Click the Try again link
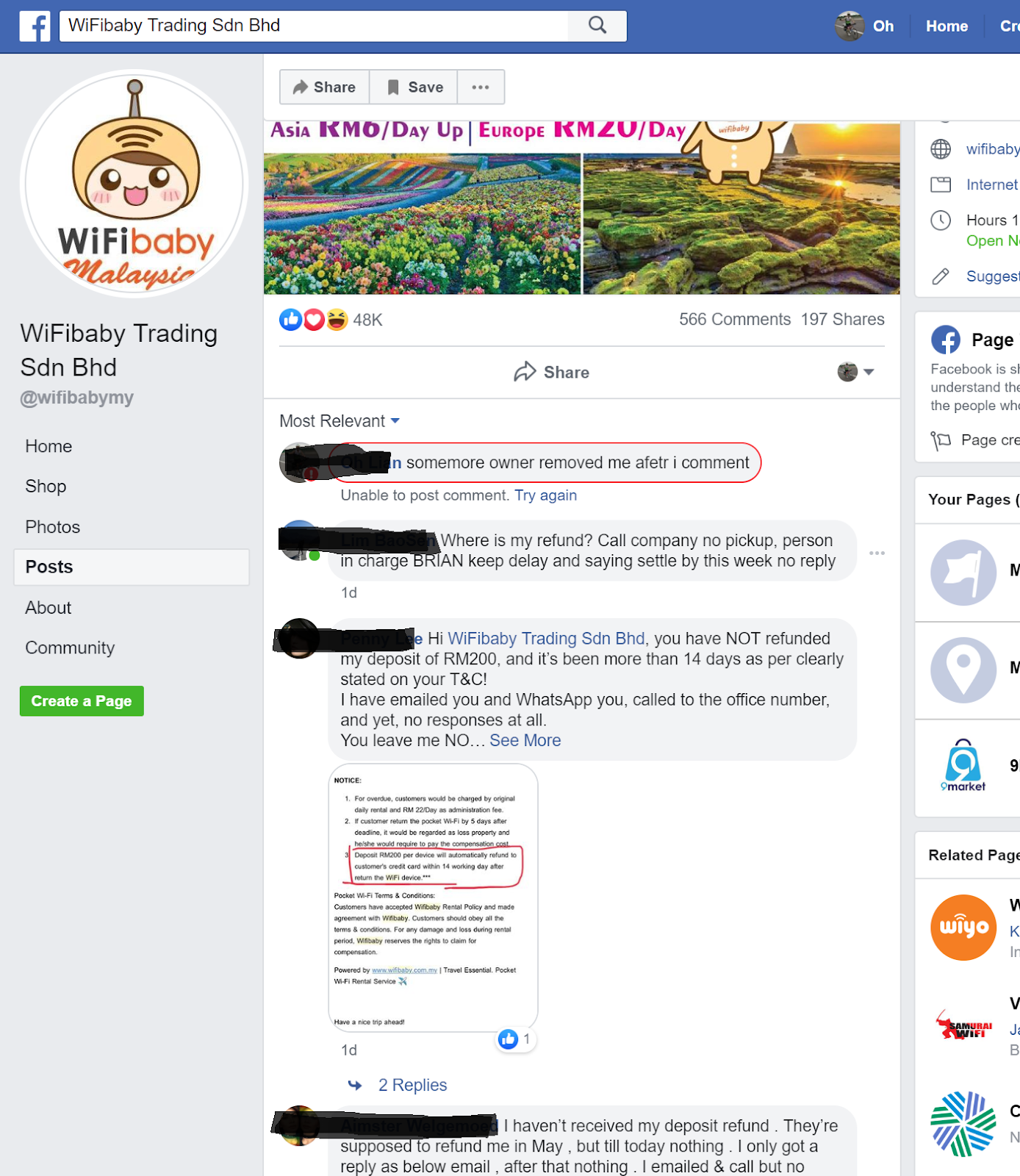 click(545, 495)
